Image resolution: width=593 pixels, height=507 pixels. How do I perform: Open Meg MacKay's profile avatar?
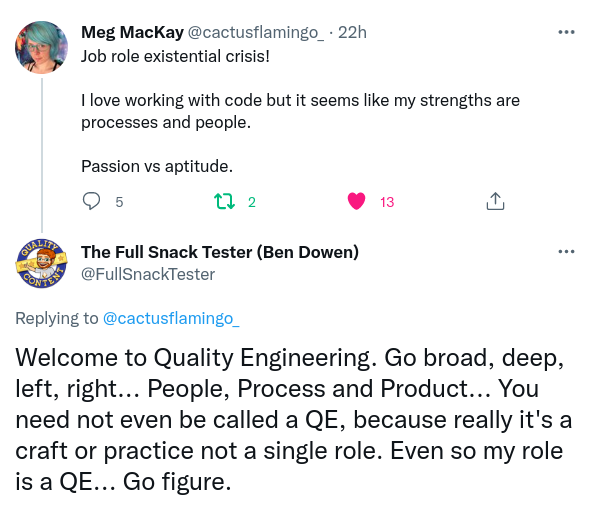click(42, 47)
